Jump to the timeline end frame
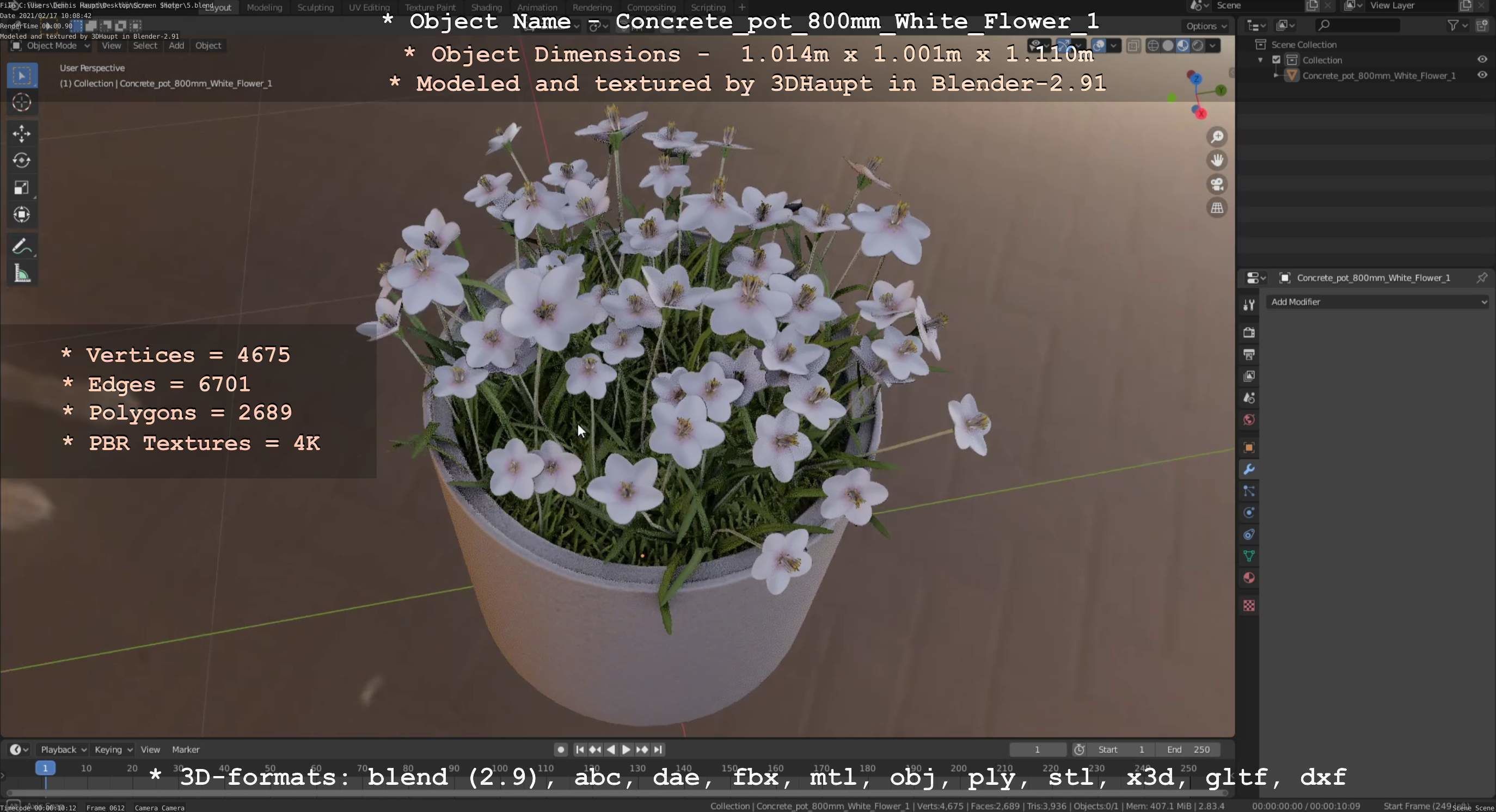This screenshot has height=812, width=1496. [658, 750]
